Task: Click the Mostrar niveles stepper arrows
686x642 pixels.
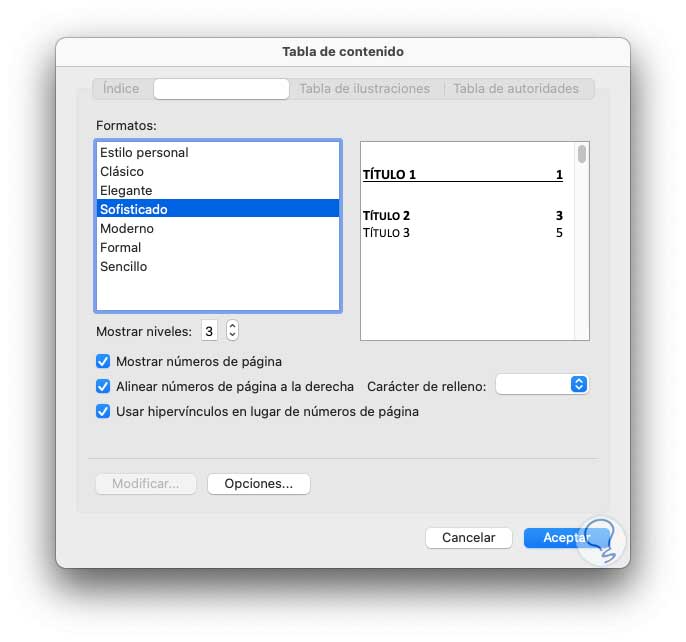Action: pyautogui.click(x=232, y=331)
